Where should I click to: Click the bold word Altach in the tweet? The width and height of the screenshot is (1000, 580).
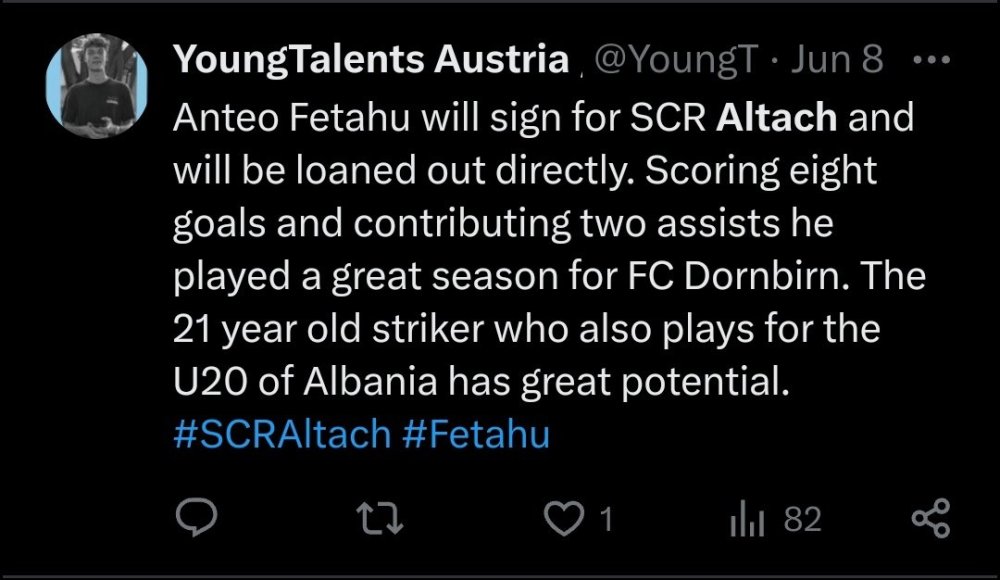pyautogui.click(x=777, y=119)
